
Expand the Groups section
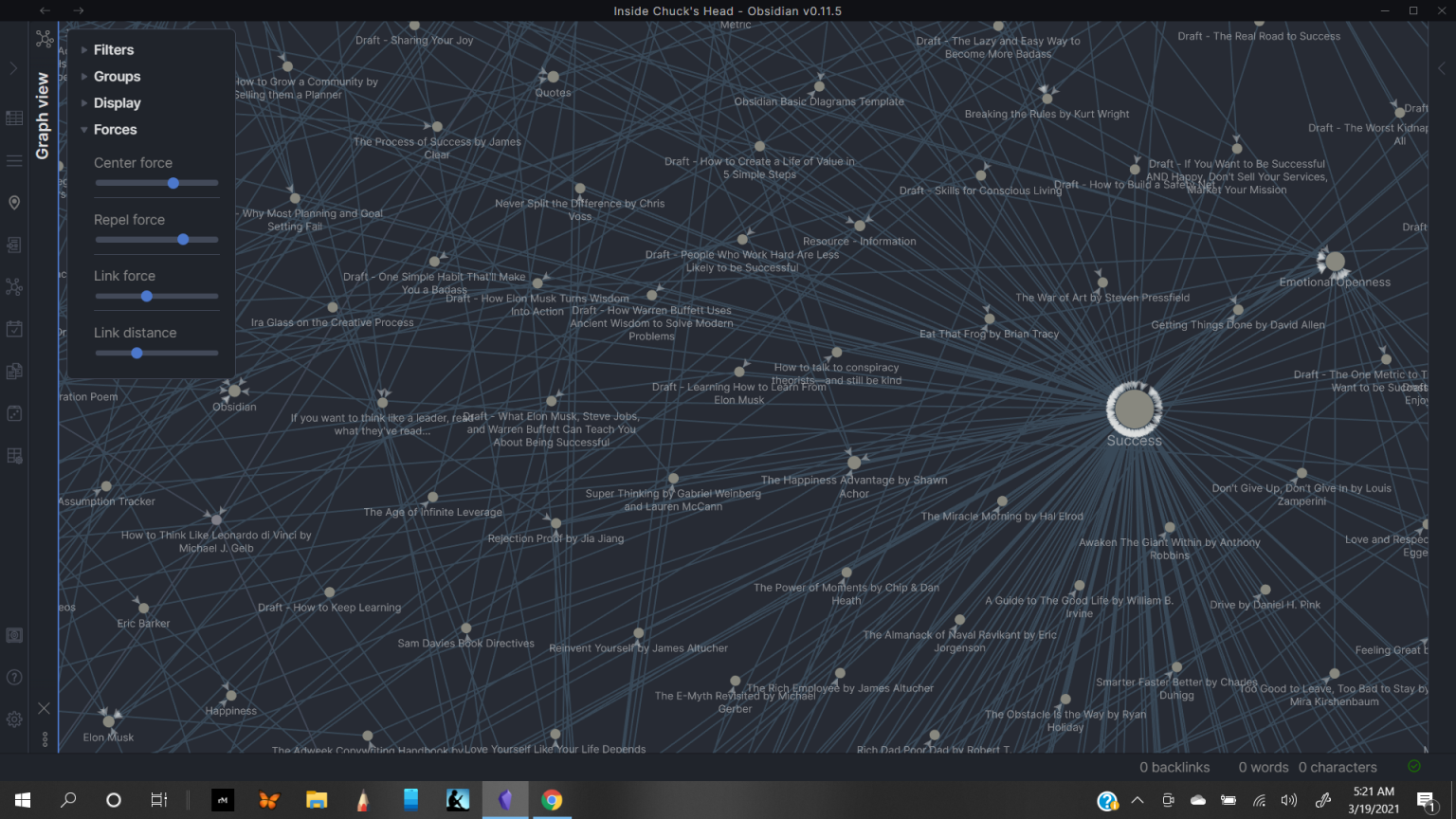pyautogui.click(x=117, y=77)
